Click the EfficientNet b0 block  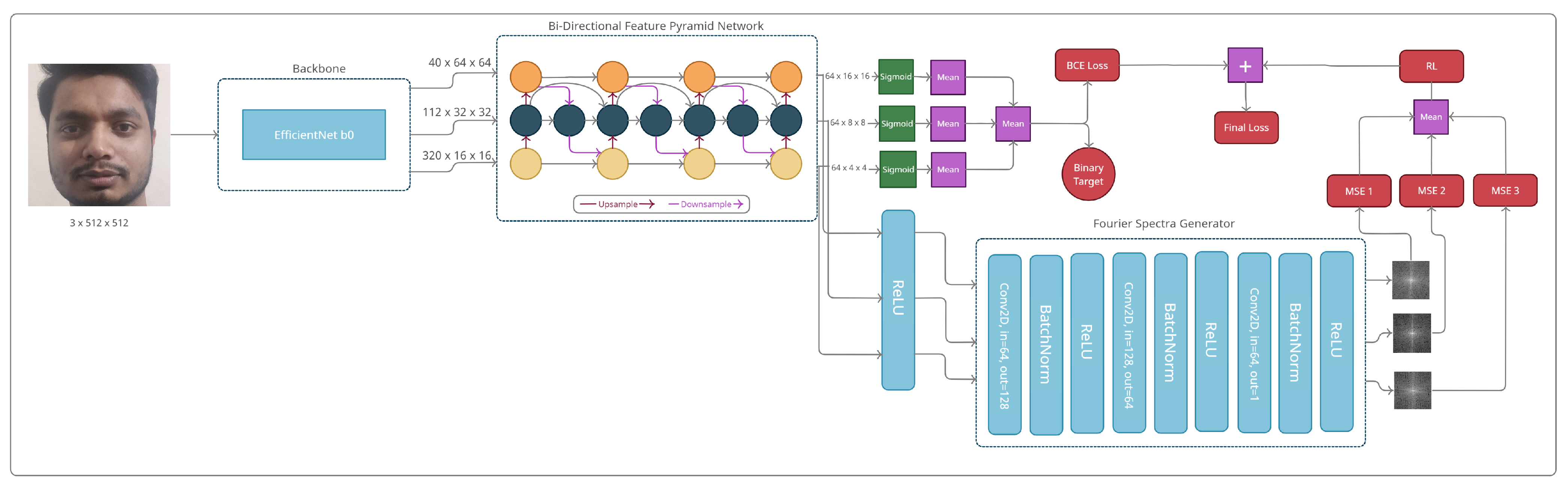point(314,134)
